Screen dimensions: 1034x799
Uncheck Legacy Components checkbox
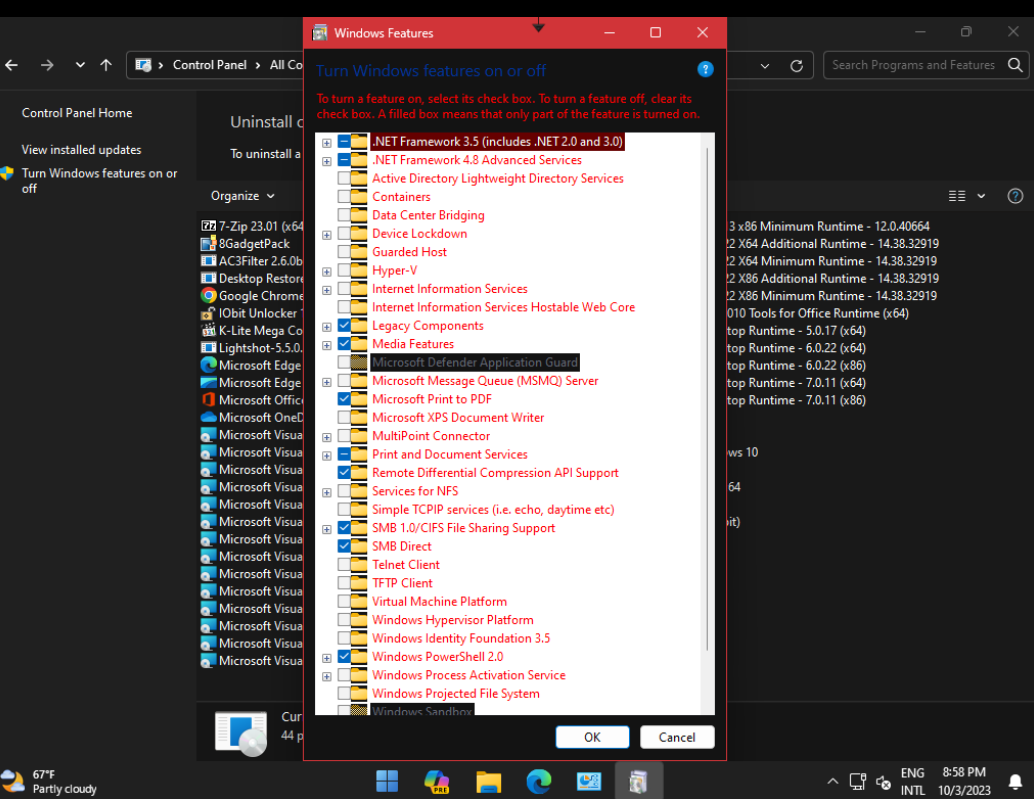click(344, 326)
